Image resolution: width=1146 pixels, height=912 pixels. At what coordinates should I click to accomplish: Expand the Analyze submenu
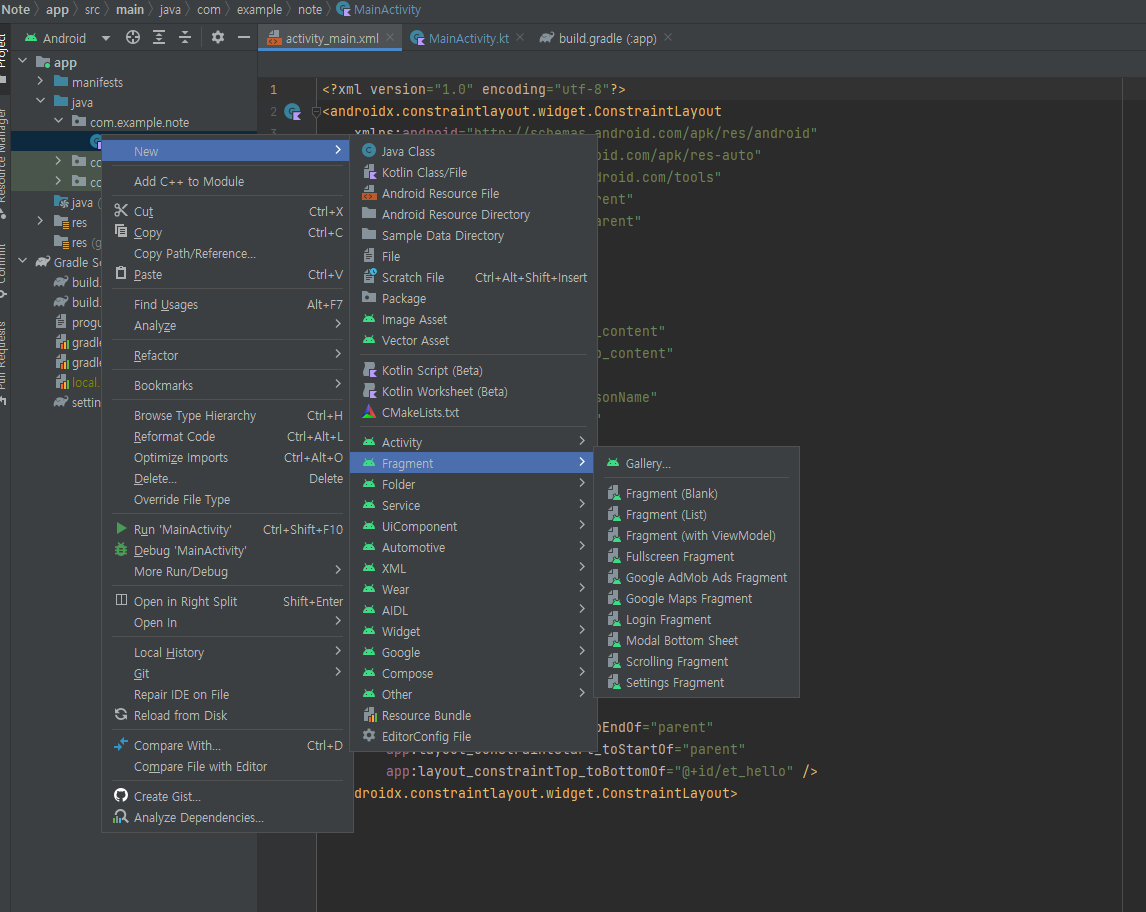(x=227, y=325)
